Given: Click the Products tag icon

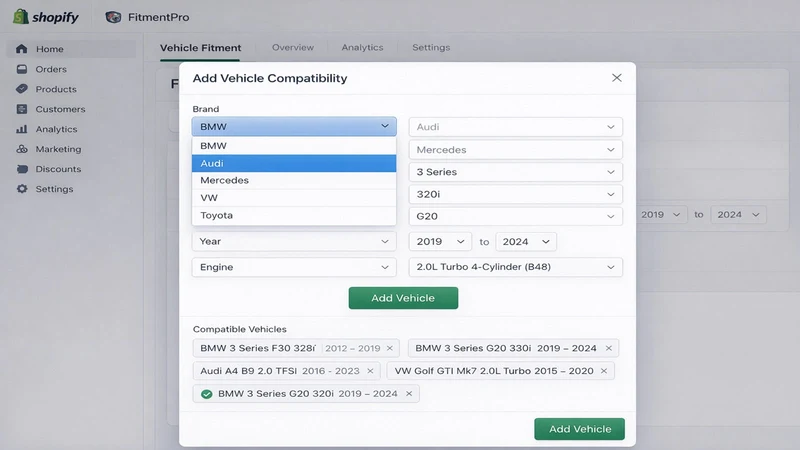Looking at the screenshot, I should (21, 89).
